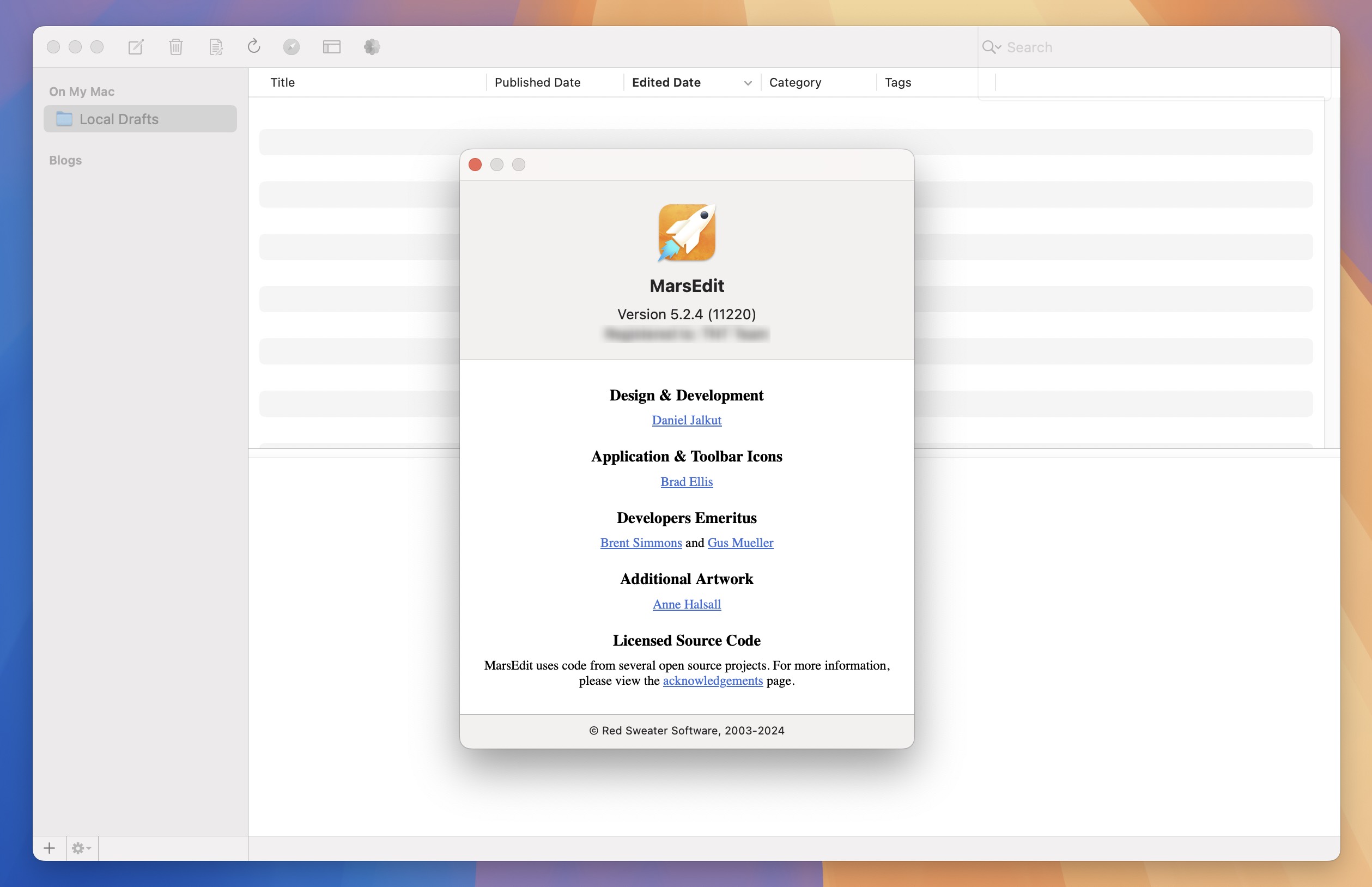
Task: Open the Media Manager flower icon
Action: tap(372, 47)
